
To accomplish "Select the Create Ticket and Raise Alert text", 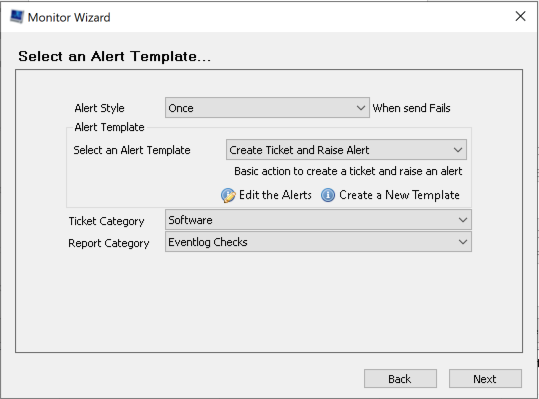I will [299, 150].
